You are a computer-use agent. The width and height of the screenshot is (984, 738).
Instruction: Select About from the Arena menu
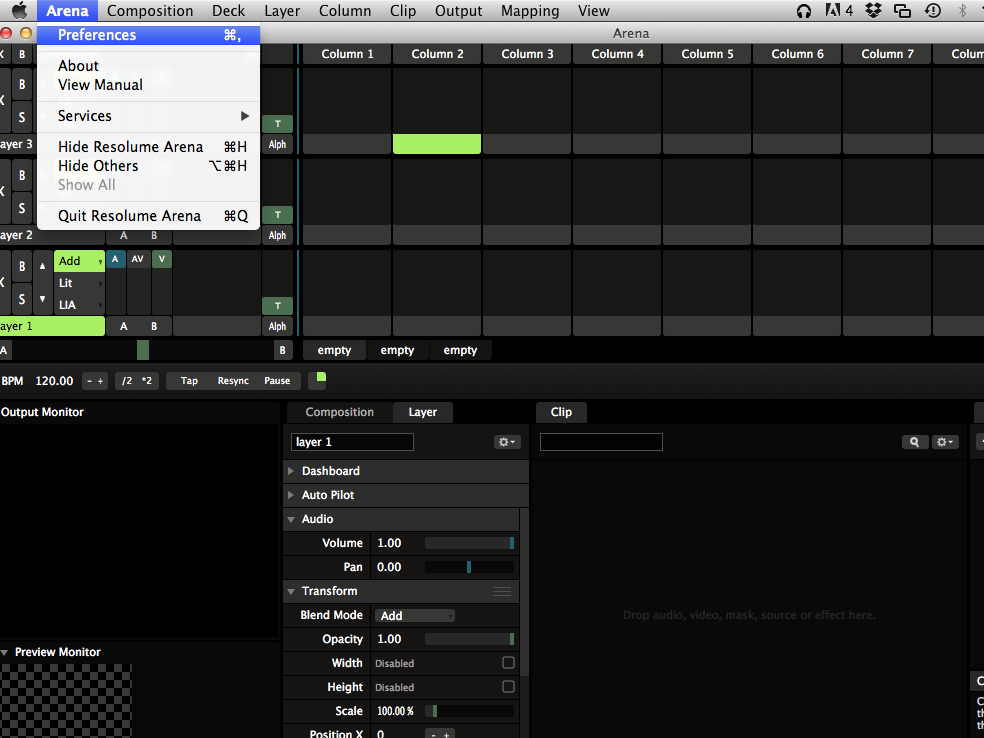(x=78, y=66)
